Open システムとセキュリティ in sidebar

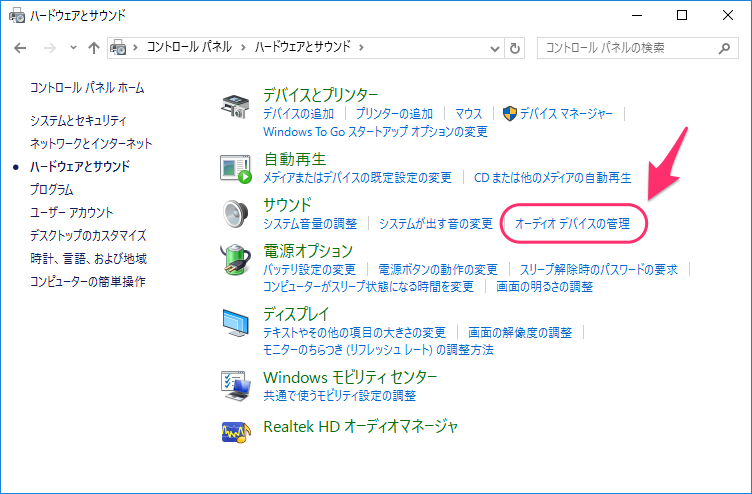tap(78, 120)
